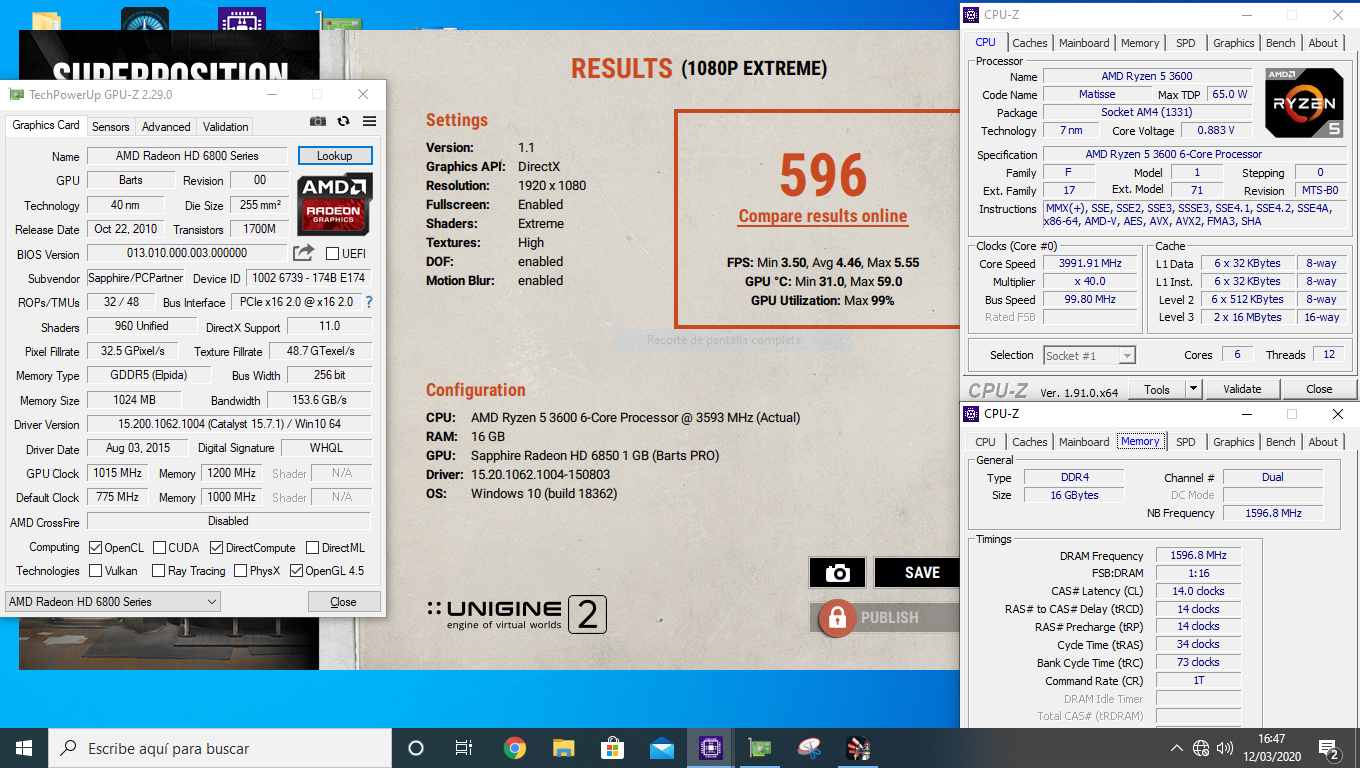Click the Superposition camera screenshot button

click(x=837, y=572)
